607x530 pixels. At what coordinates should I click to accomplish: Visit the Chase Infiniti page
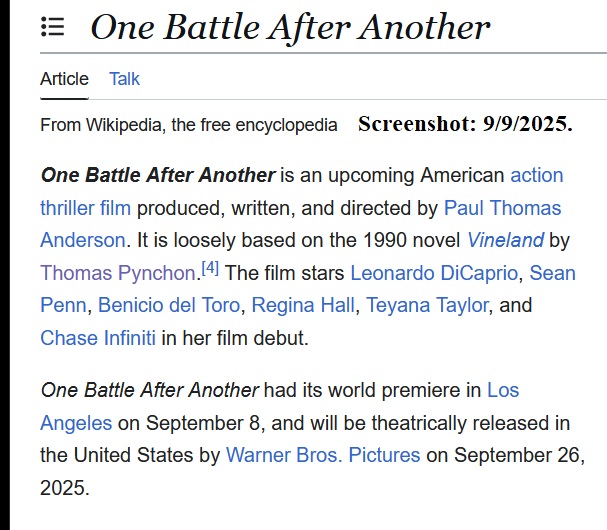click(x=98, y=337)
